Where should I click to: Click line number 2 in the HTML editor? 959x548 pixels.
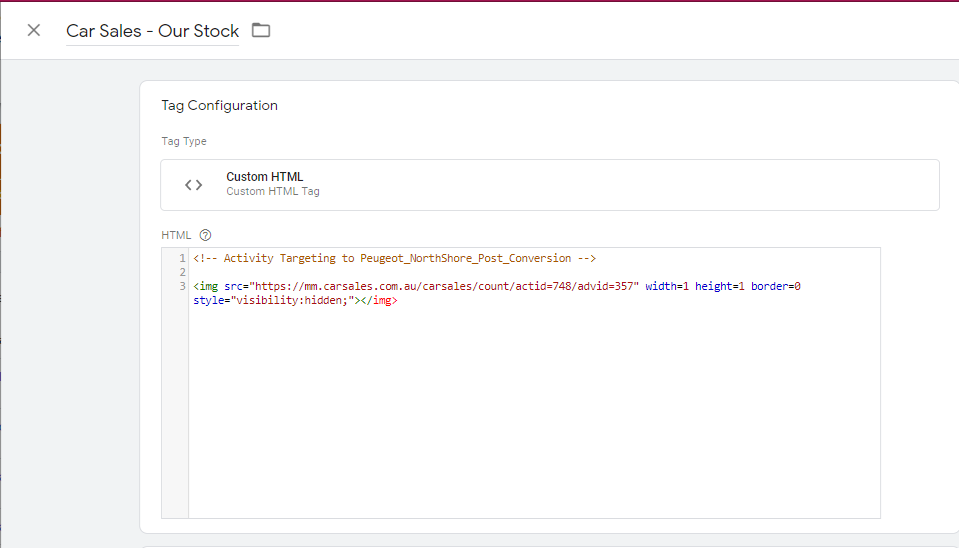coord(182,272)
